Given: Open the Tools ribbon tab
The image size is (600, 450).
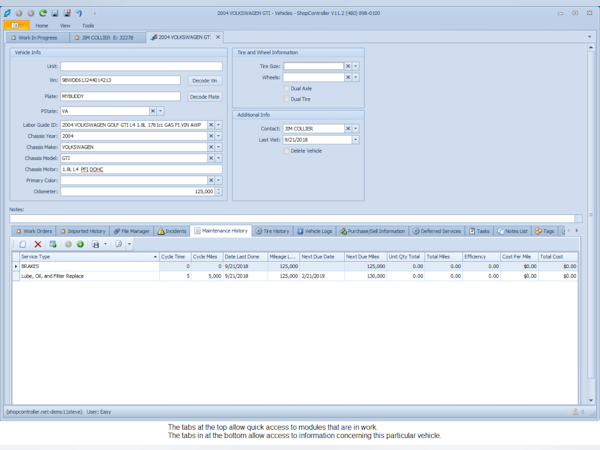Looking at the screenshot, I should pyautogui.click(x=88, y=26).
